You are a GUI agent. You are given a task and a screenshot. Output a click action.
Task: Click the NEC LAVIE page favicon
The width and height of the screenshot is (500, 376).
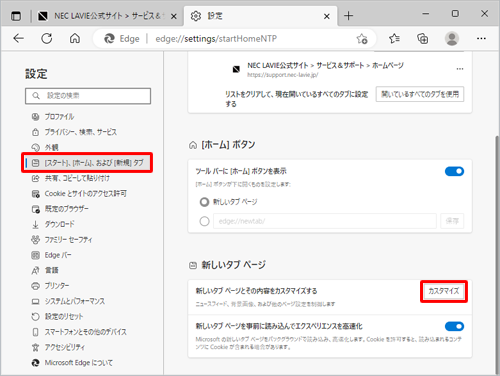click(236, 69)
